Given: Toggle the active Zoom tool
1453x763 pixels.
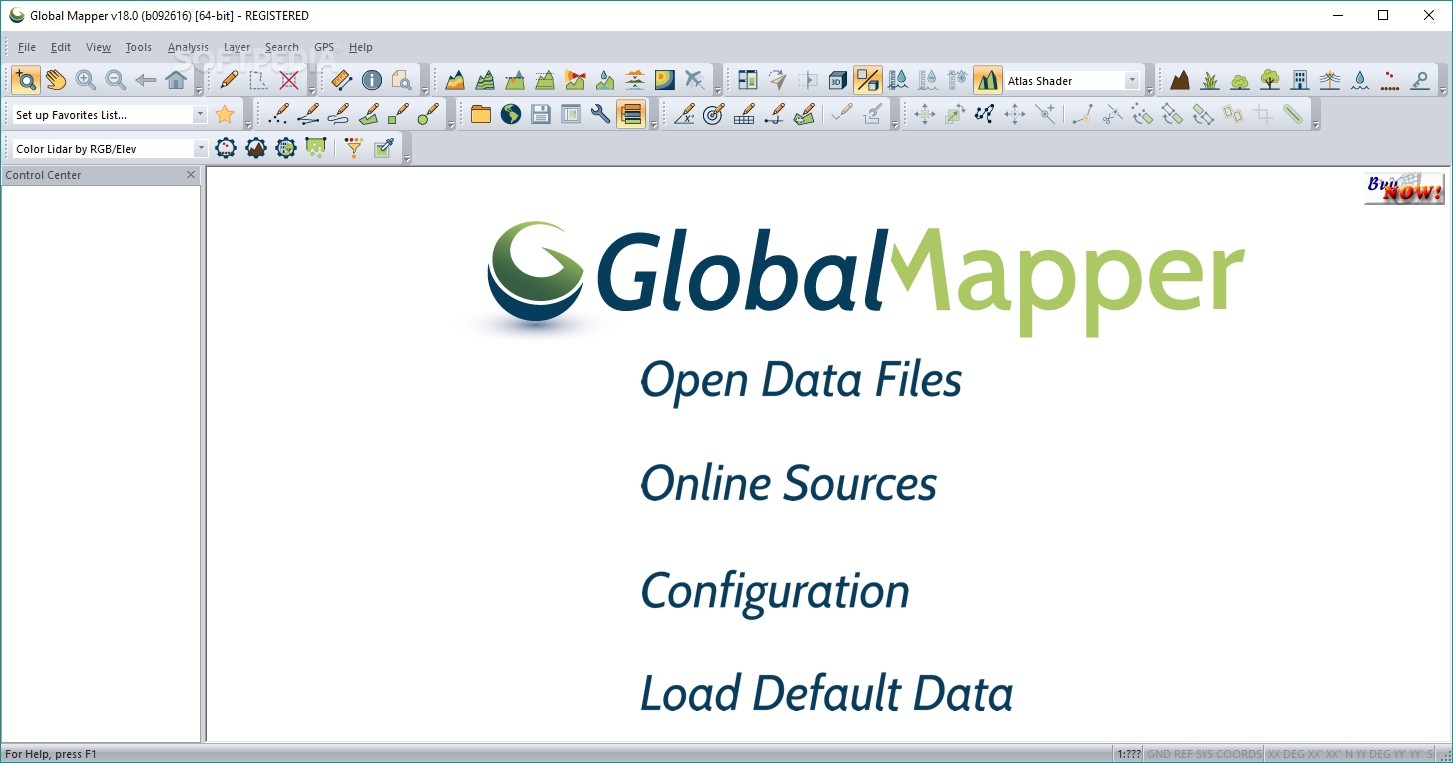Looking at the screenshot, I should 26,80.
